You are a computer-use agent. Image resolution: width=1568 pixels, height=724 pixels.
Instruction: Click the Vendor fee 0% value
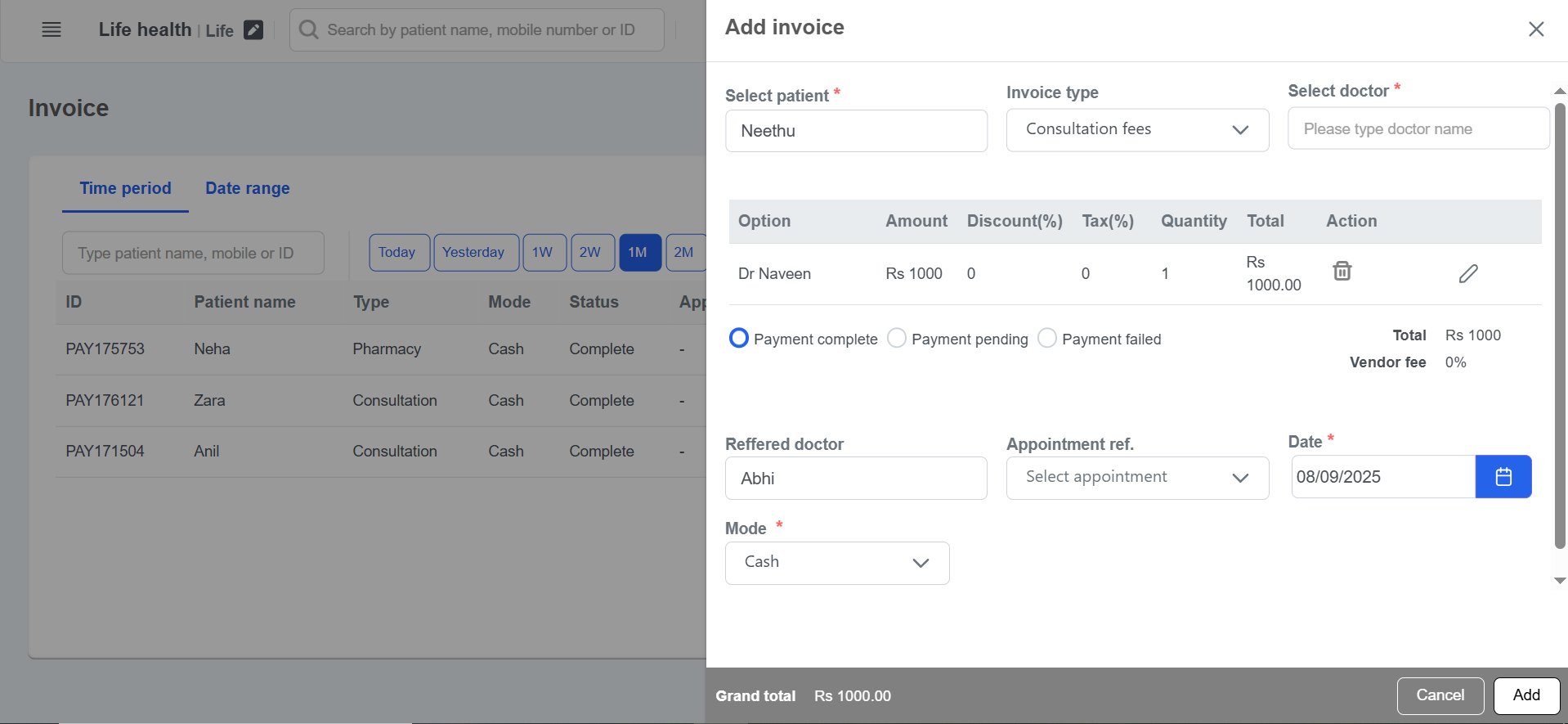tap(1455, 362)
